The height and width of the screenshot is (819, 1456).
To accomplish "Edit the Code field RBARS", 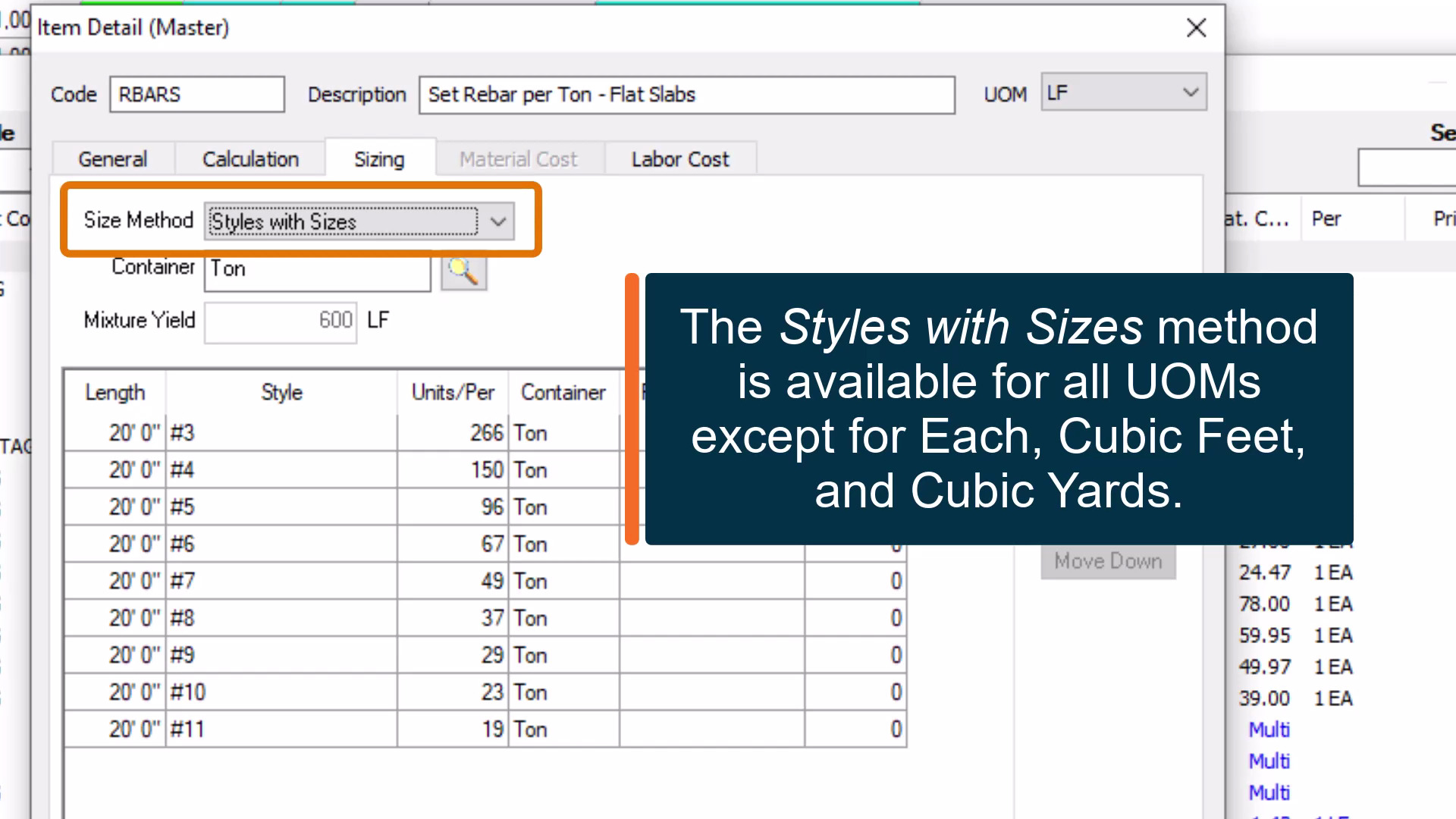I will coord(196,95).
